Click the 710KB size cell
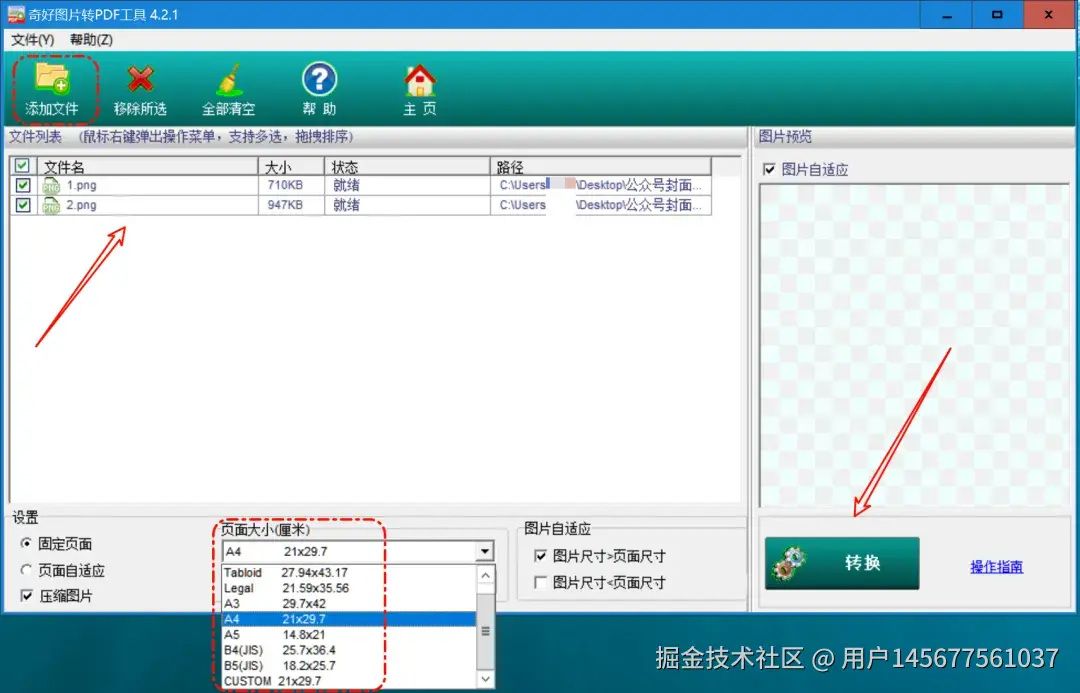 point(285,185)
